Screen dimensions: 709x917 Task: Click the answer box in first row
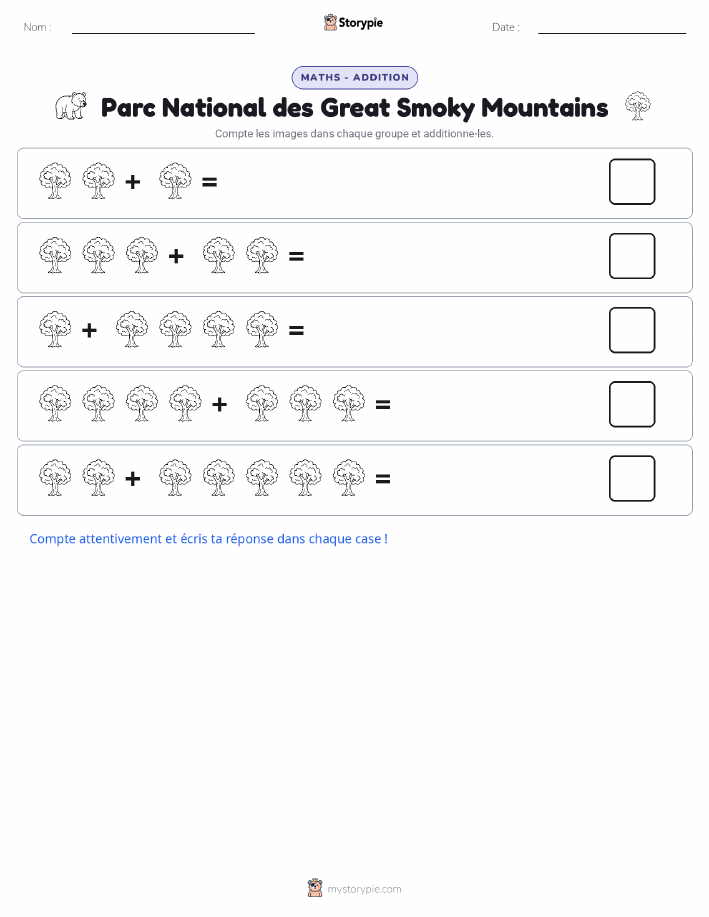point(632,182)
